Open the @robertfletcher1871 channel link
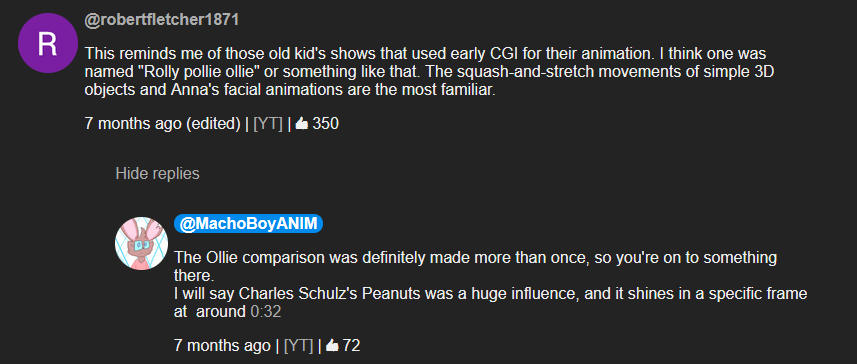Screen dimensions: 857x364 pos(162,21)
